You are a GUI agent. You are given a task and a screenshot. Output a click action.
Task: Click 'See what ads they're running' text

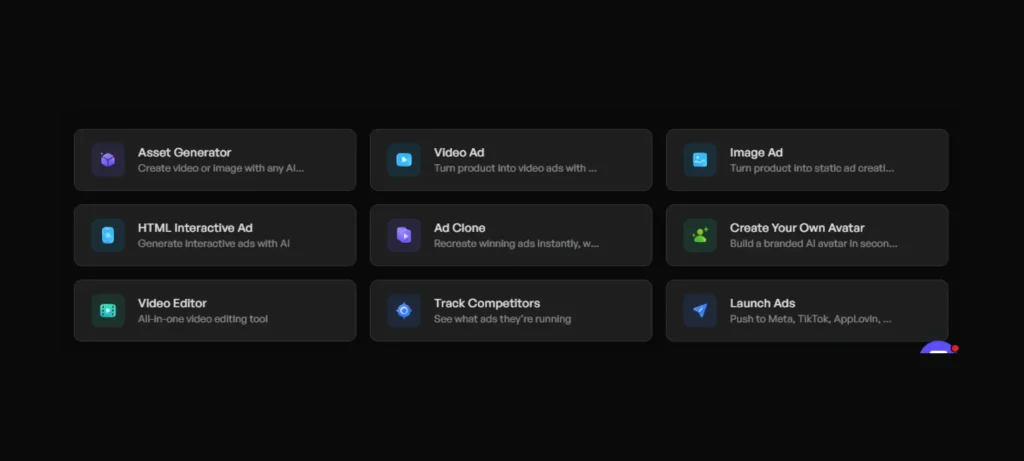[x=503, y=319]
